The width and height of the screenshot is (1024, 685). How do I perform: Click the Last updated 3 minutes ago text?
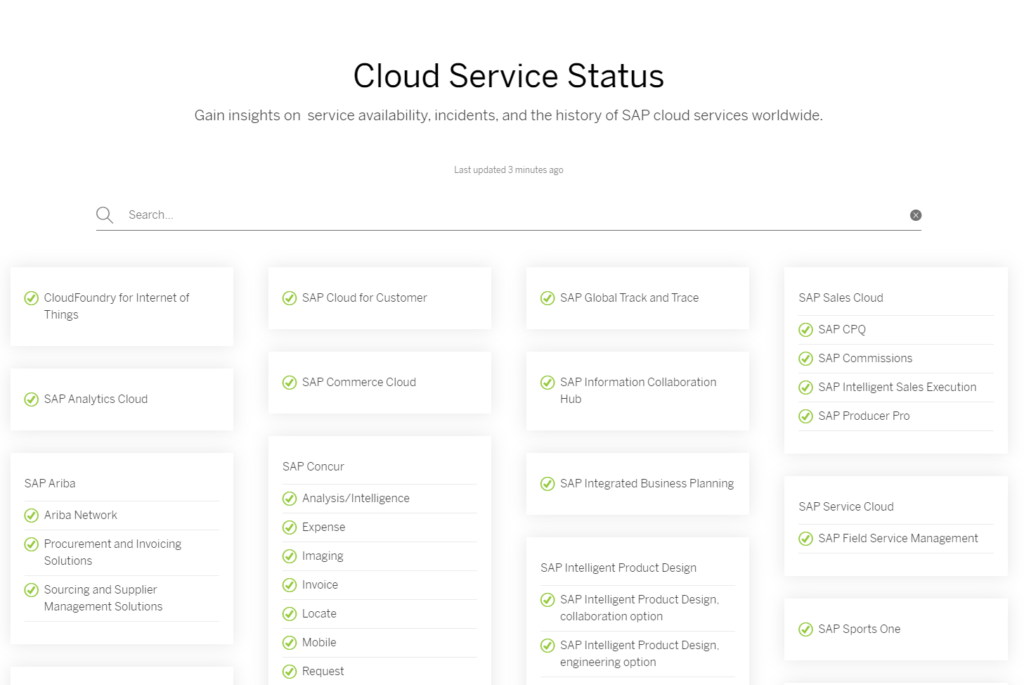[x=509, y=170]
